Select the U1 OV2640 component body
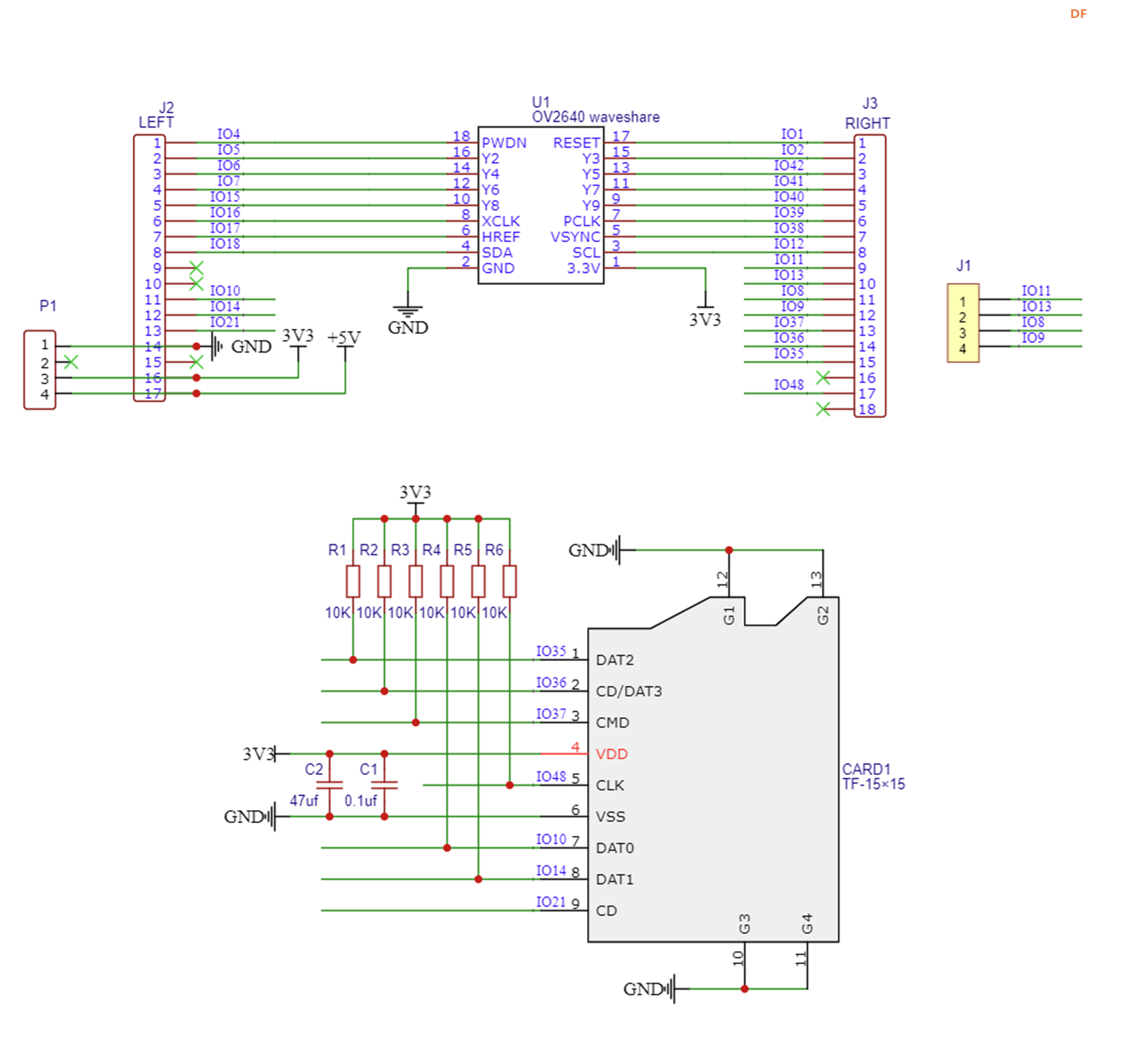The height and width of the screenshot is (1050, 1148). (x=541, y=206)
